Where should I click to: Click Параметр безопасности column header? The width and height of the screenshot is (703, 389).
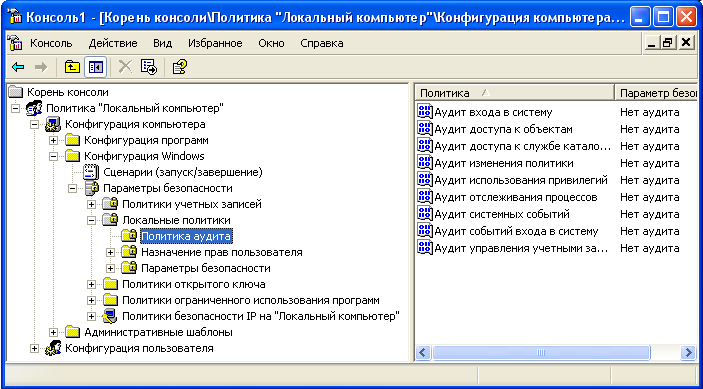point(656,93)
